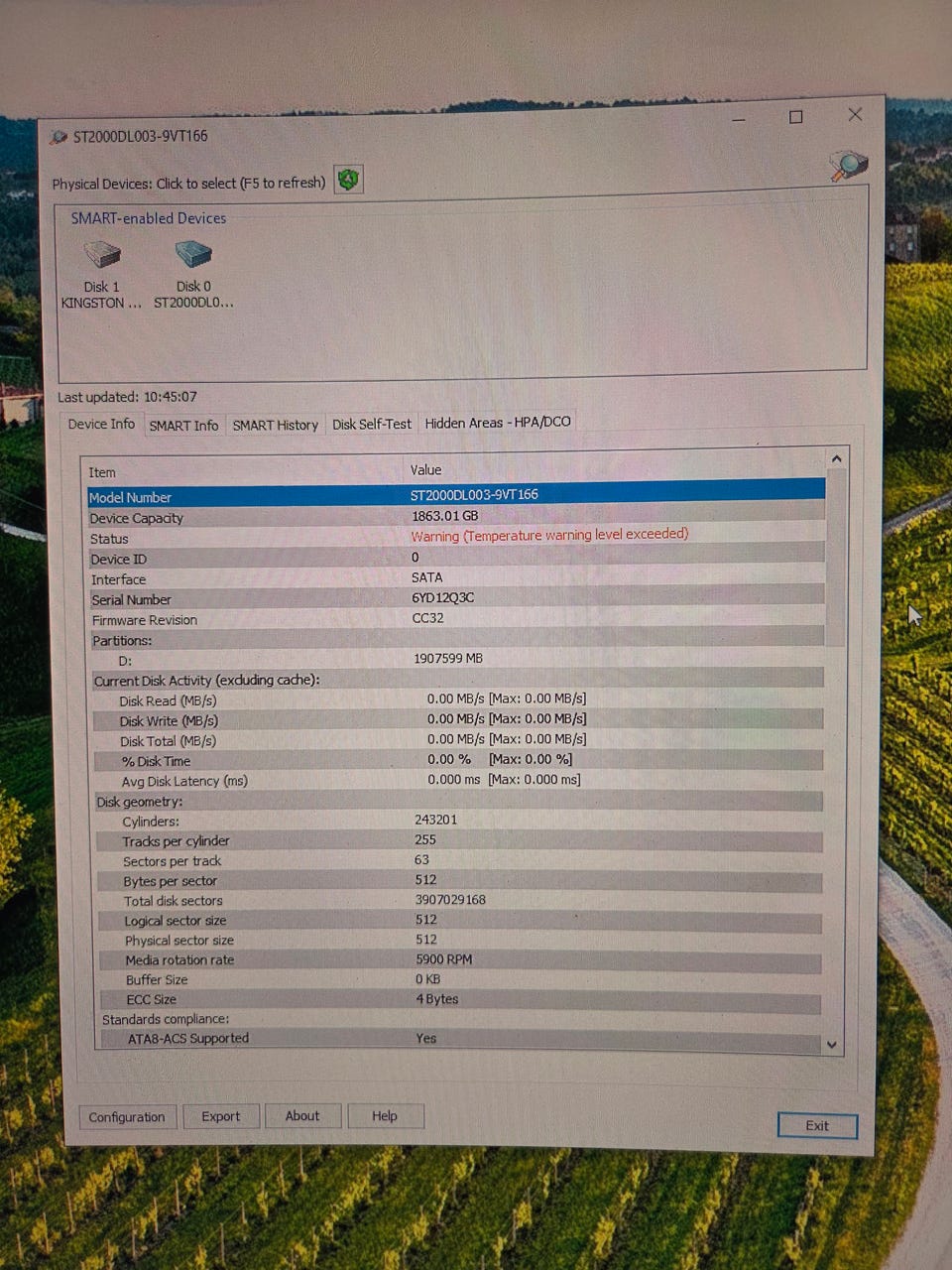Screen dimensions: 952x1270
Task: Select the Status row label
Action: [x=109, y=539]
